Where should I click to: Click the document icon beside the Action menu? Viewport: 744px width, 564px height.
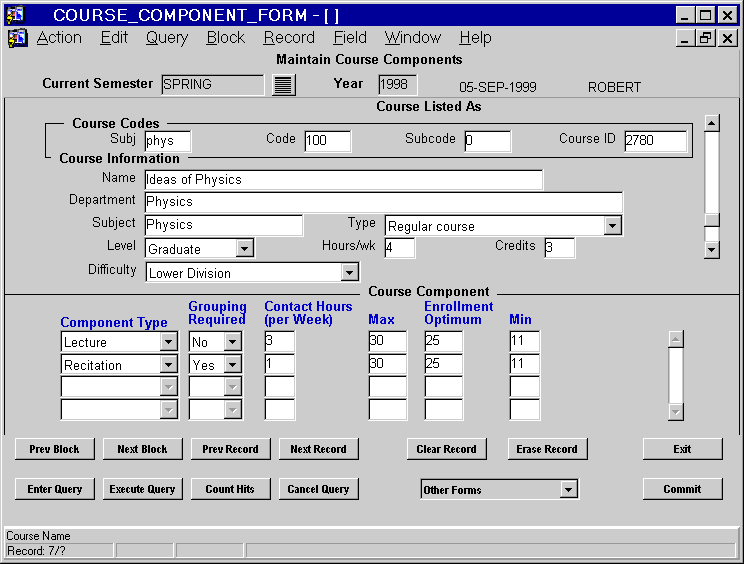tap(17, 38)
